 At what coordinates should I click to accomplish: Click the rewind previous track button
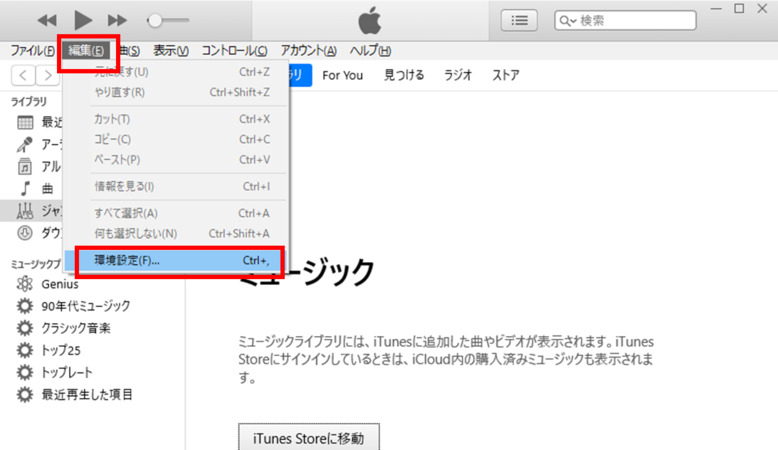coord(47,20)
